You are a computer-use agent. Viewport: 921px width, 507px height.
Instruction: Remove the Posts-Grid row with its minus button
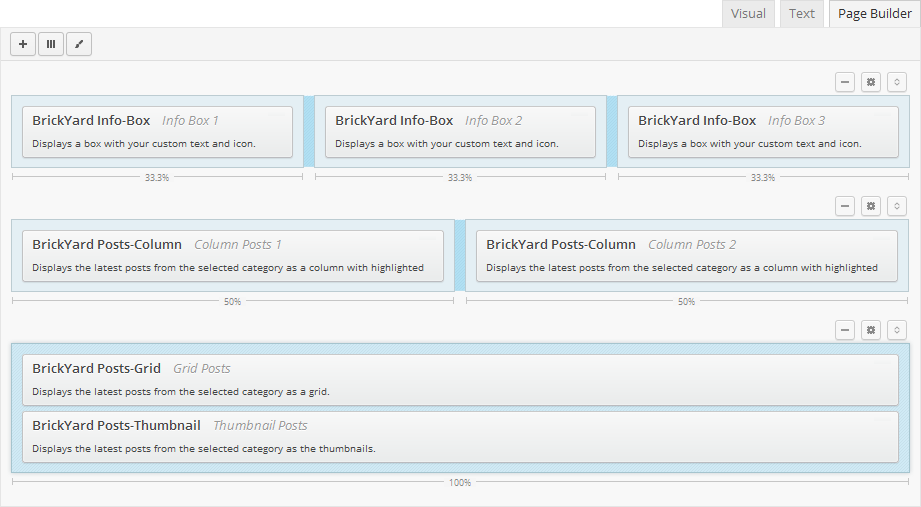845,330
